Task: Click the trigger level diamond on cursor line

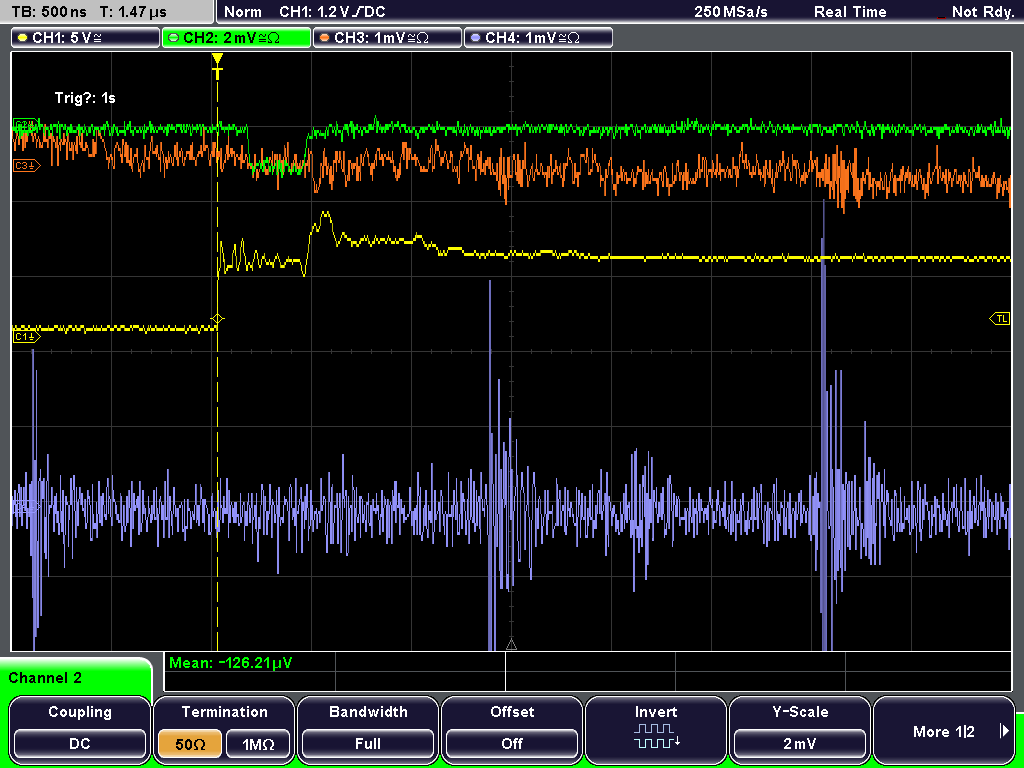Action: pyautogui.click(x=217, y=319)
